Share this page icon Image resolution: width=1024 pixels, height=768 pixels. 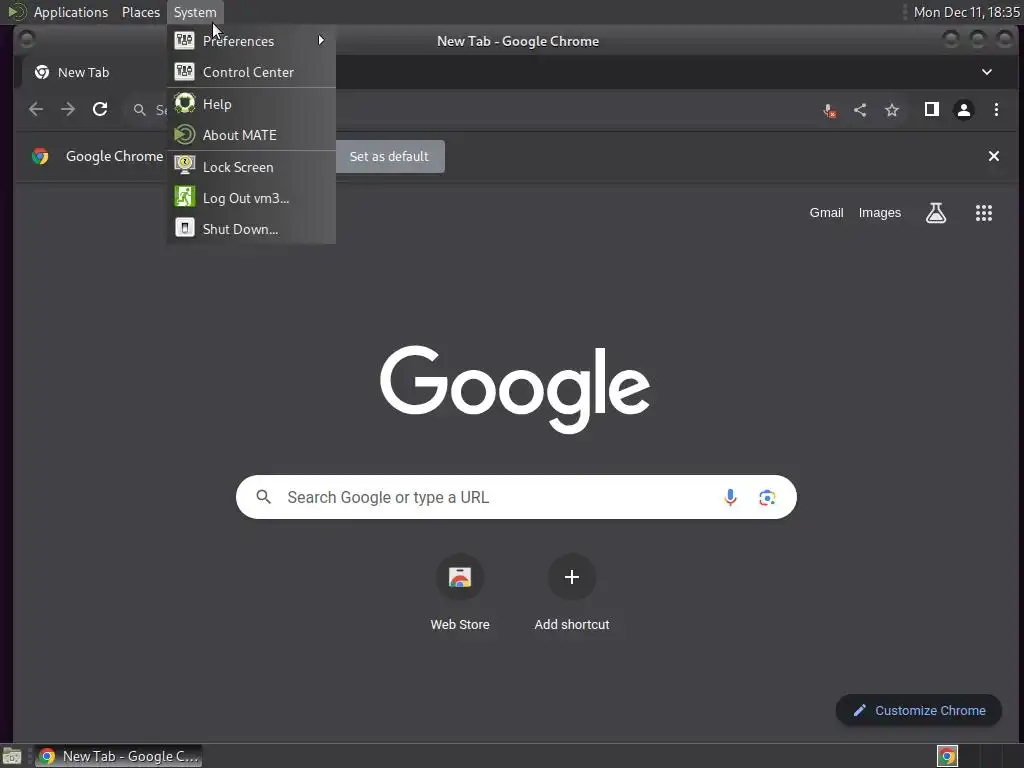[860, 110]
